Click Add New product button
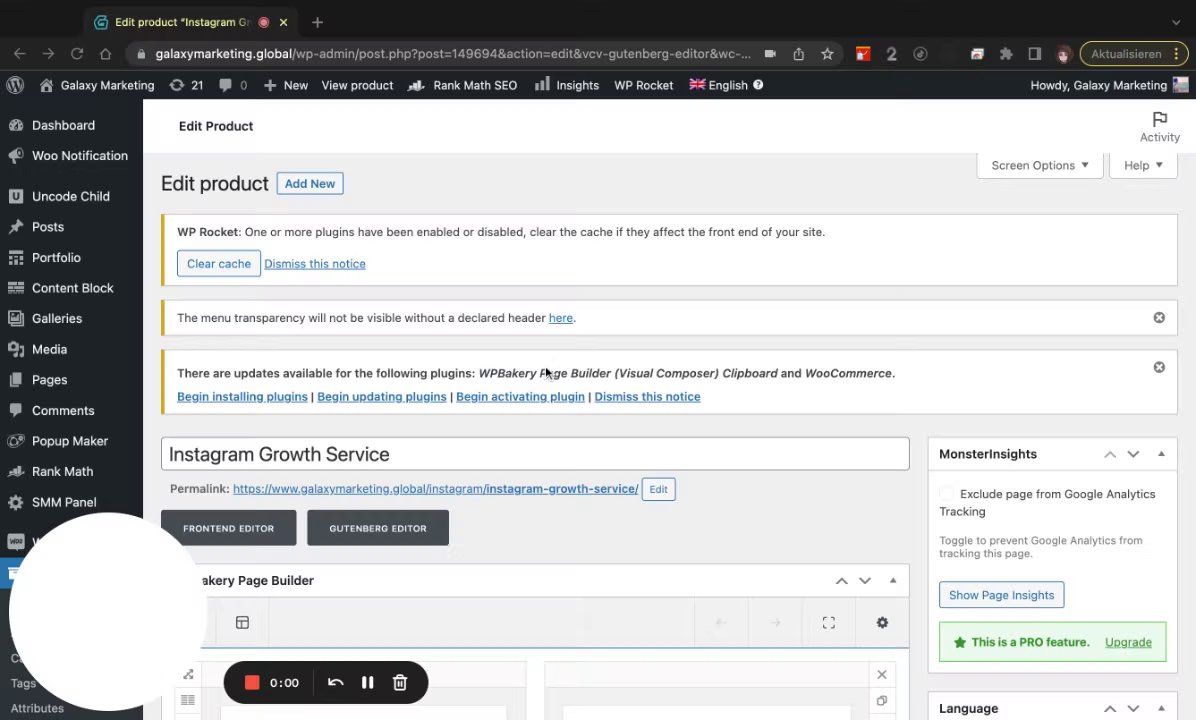This screenshot has width=1196, height=720. [x=310, y=184]
